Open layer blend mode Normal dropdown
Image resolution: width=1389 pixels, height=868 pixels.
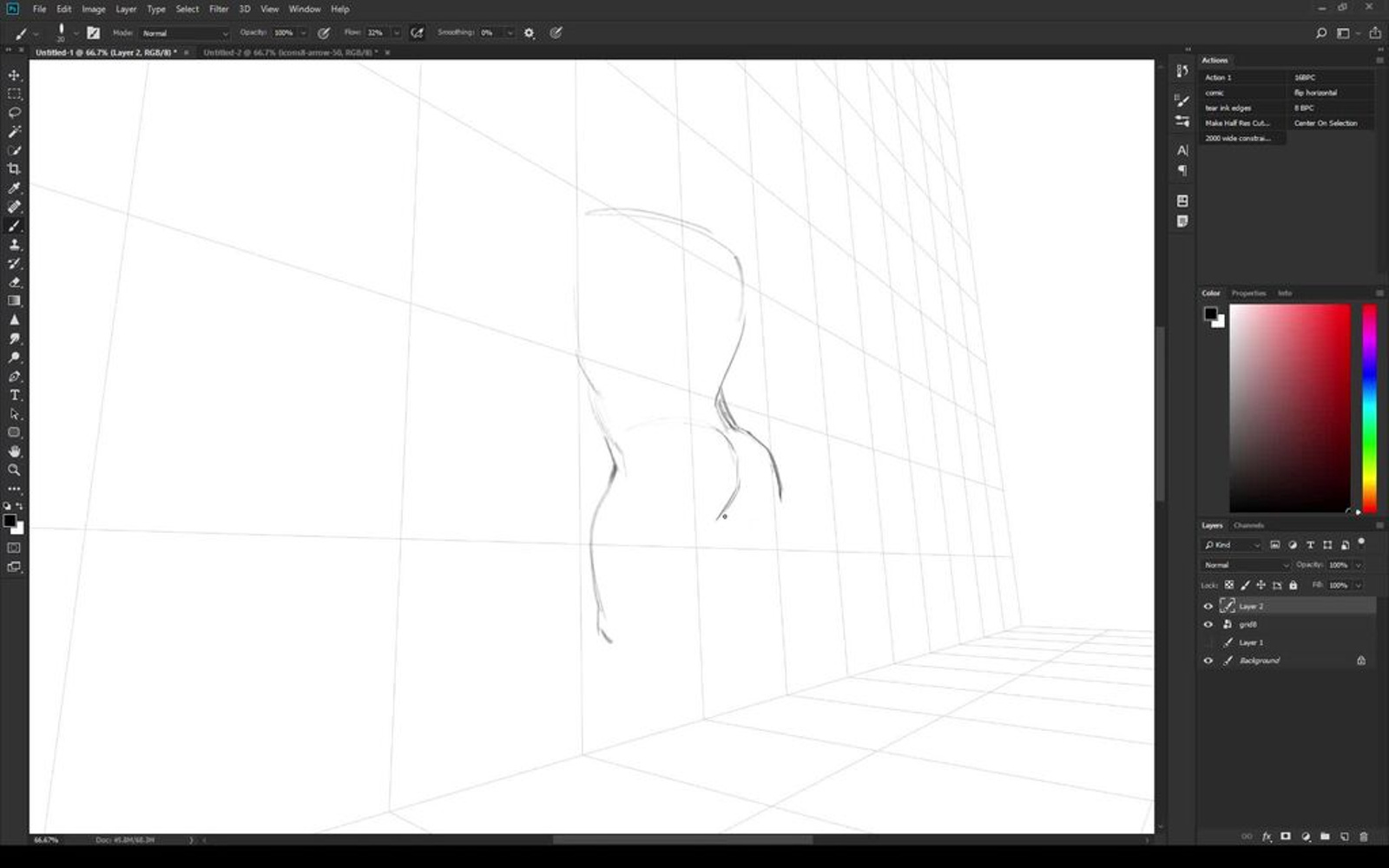click(1246, 565)
